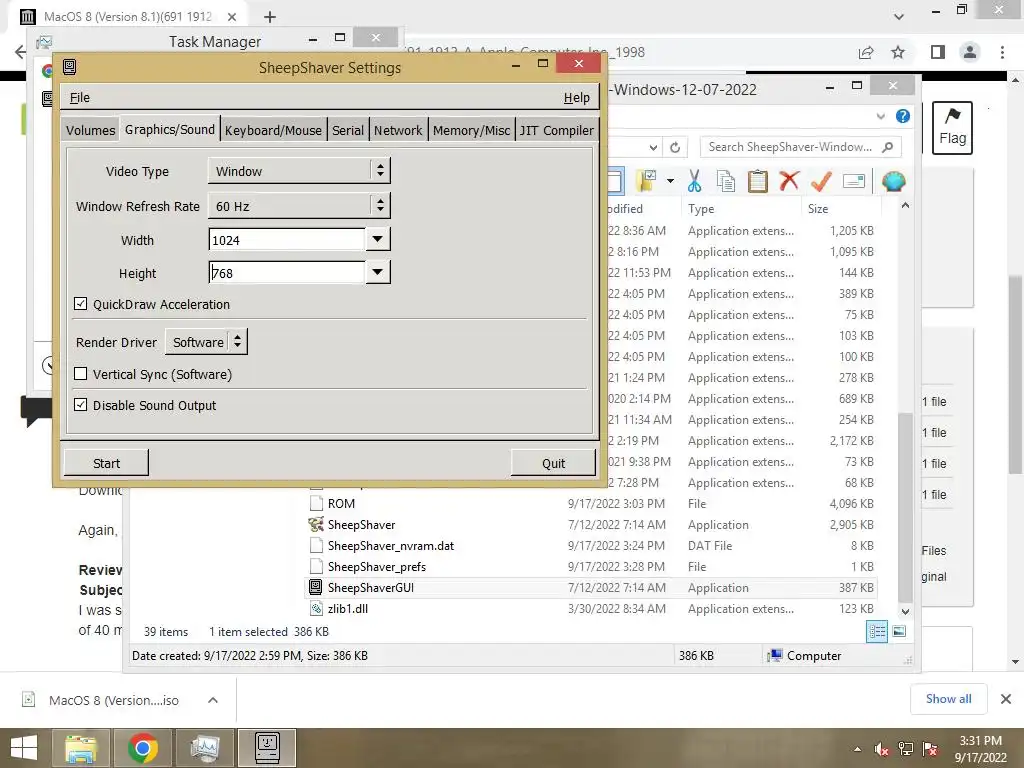Select the ROM file

coord(592,504)
